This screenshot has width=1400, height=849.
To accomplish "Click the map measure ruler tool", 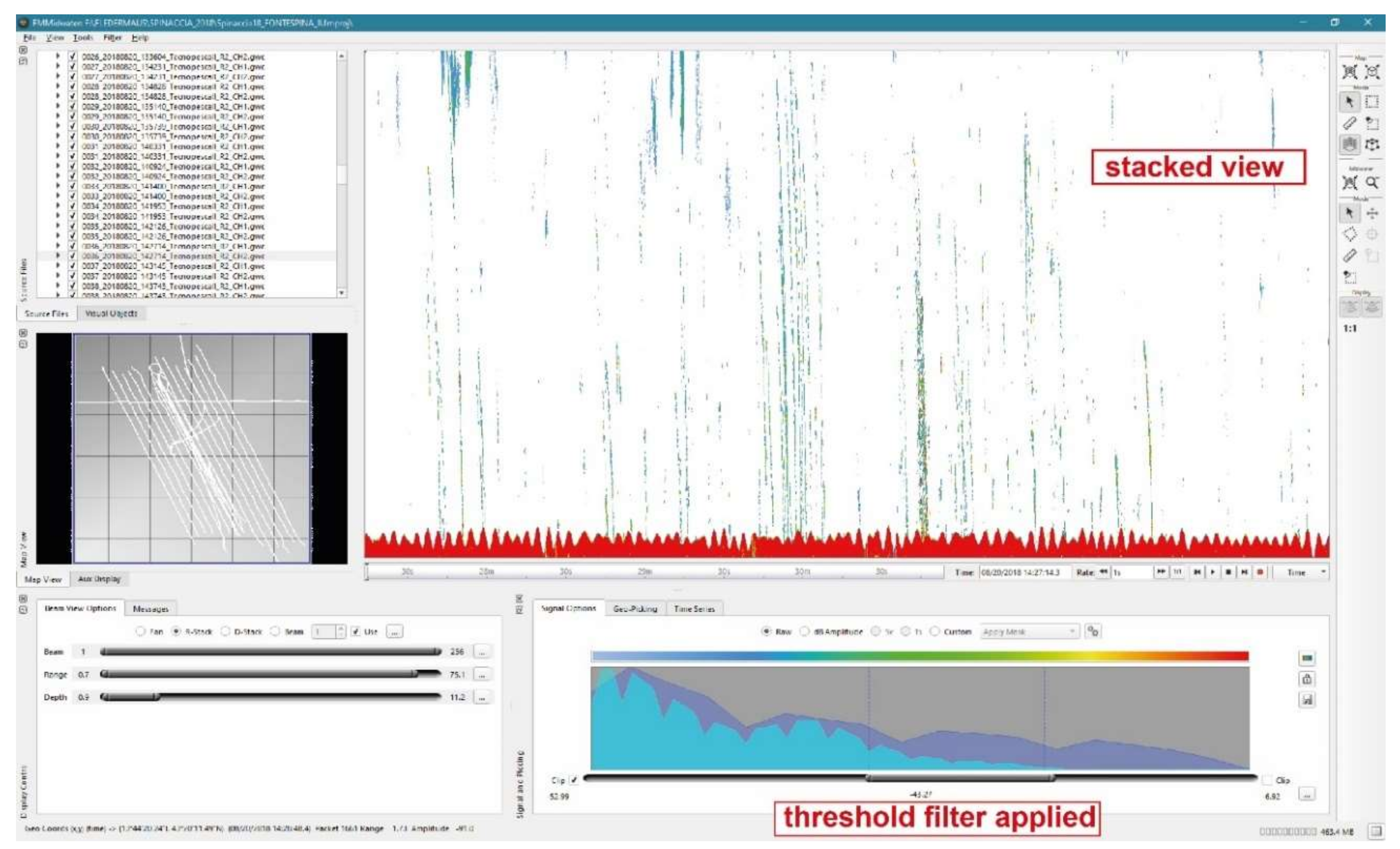I will pyautogui.click(x=1350, y=124).
